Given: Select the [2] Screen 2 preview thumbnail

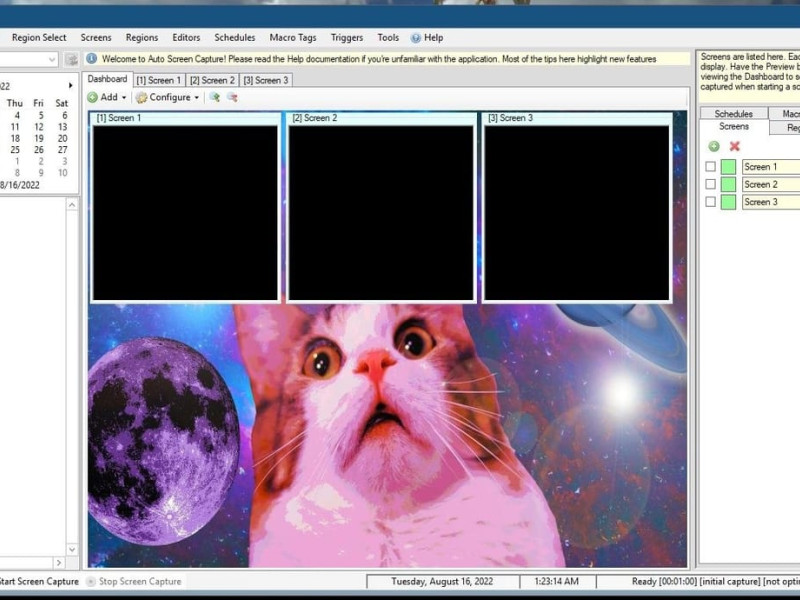Looking at the screenshot, I should [381, 213].
